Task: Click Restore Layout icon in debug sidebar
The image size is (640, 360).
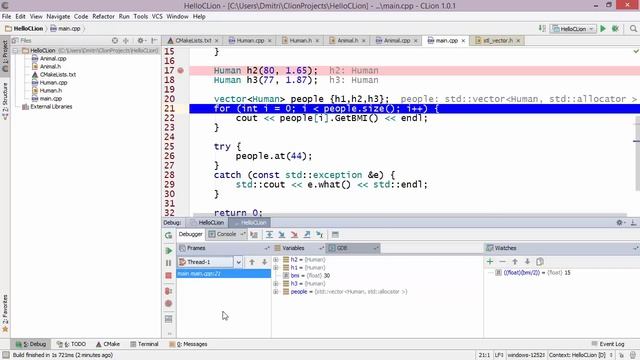Action: (169, 319)
